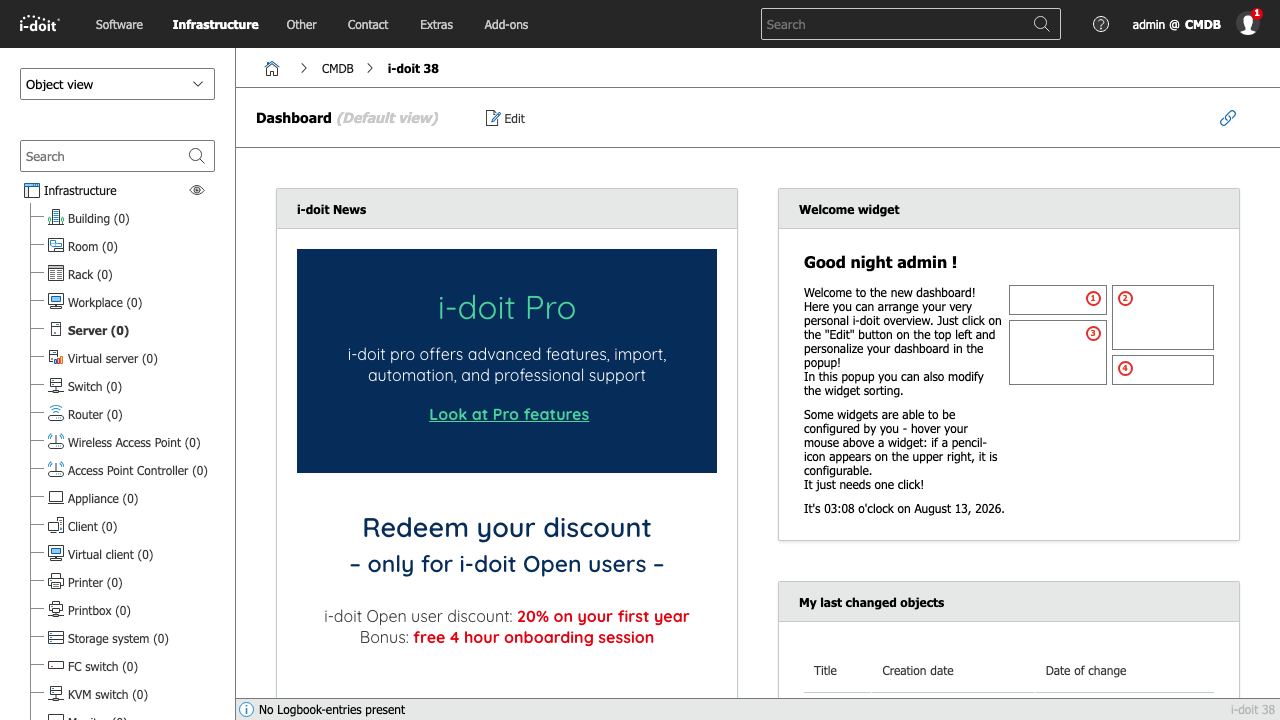Screen dimensions: 1280x720
Task: Click the Infrastructure tree root label
Action: point(80,190)
